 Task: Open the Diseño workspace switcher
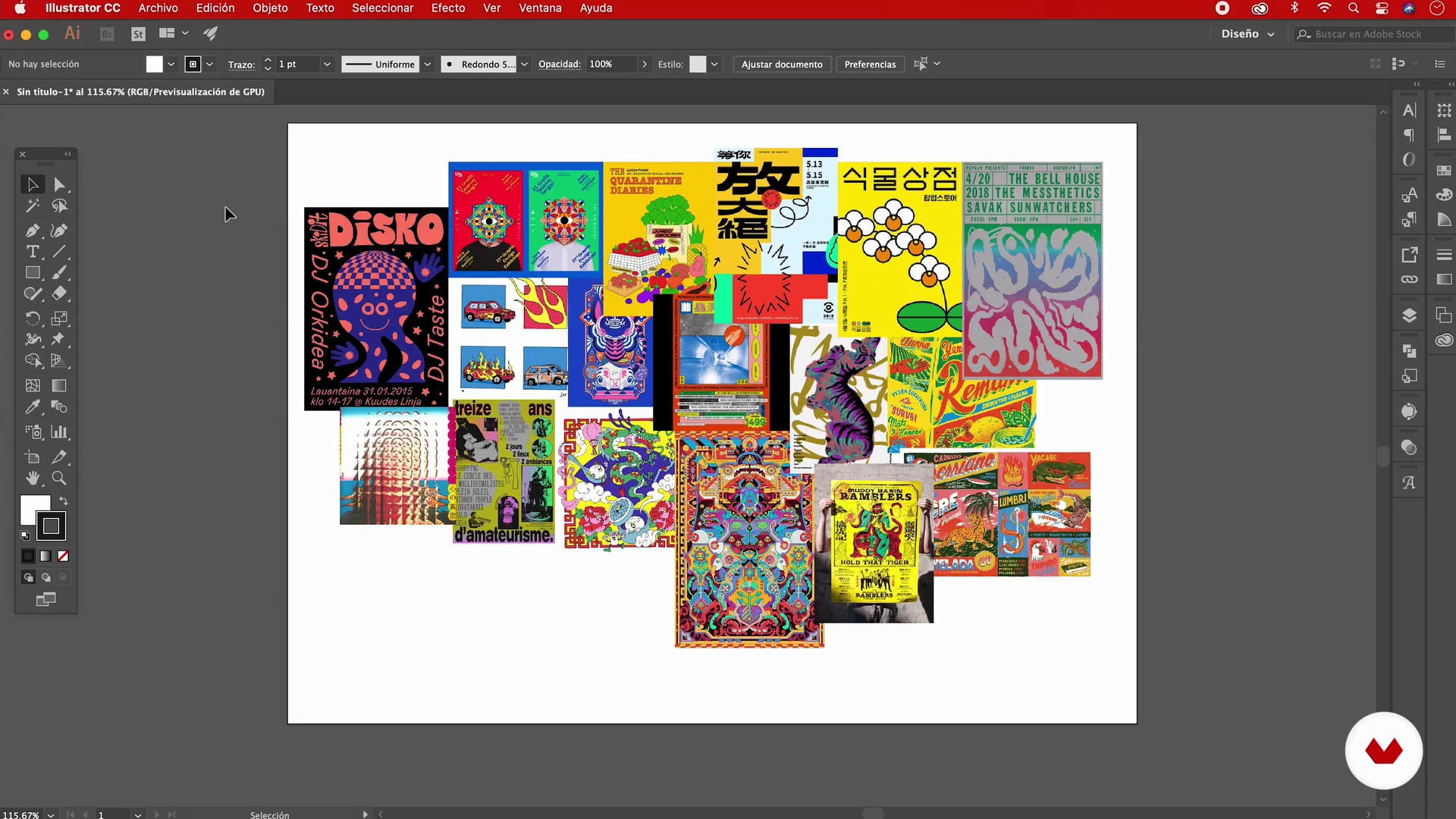point(1247,34)
